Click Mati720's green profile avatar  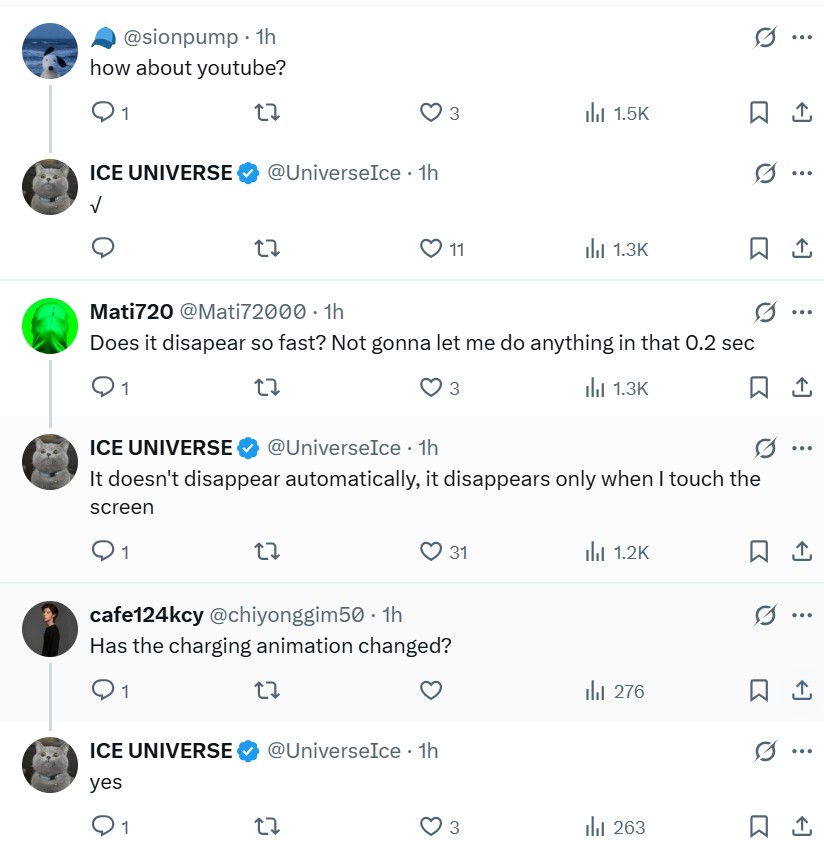[x=50, y=327]
